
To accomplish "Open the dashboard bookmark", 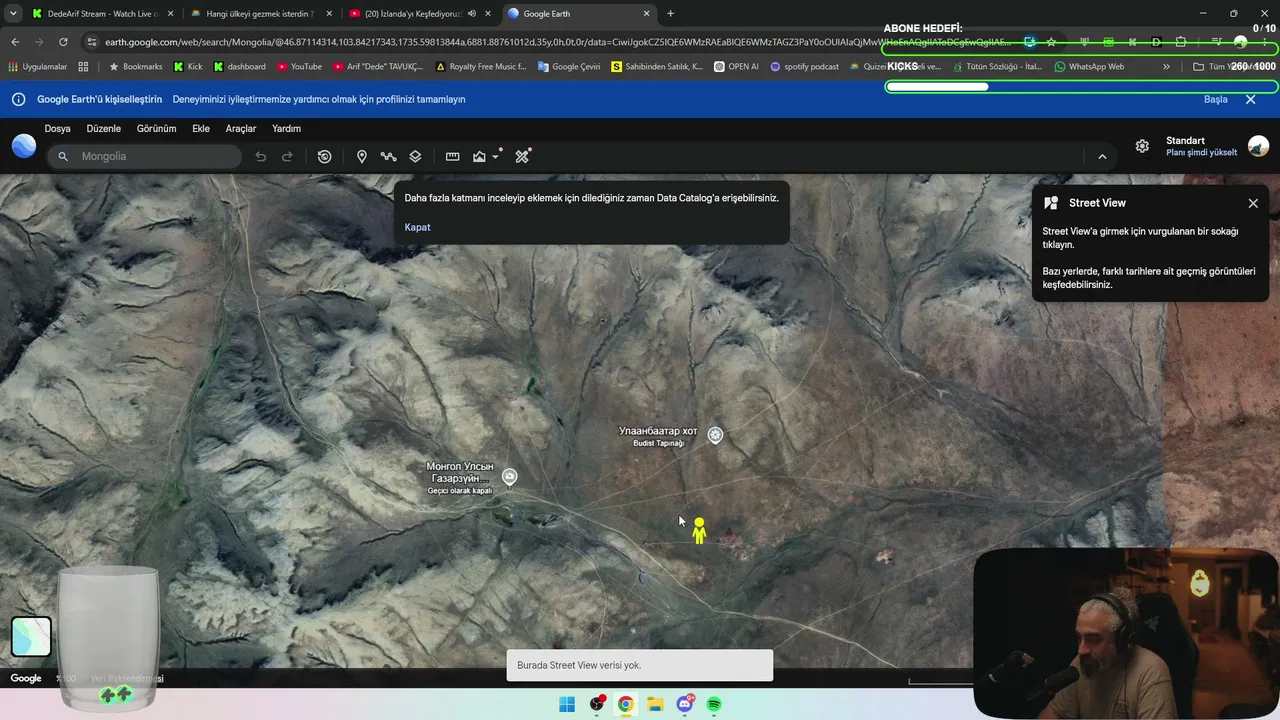I will point(239,67).
